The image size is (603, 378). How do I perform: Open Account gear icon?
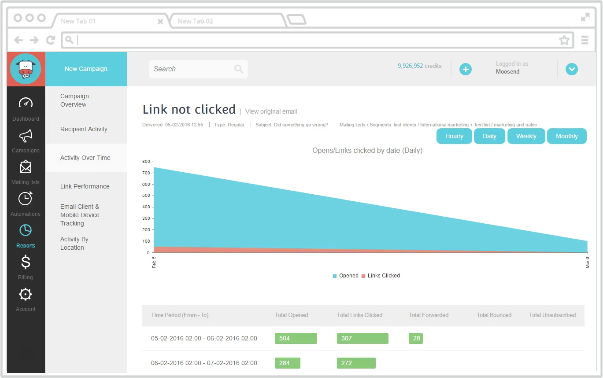[x=25, y=294]
